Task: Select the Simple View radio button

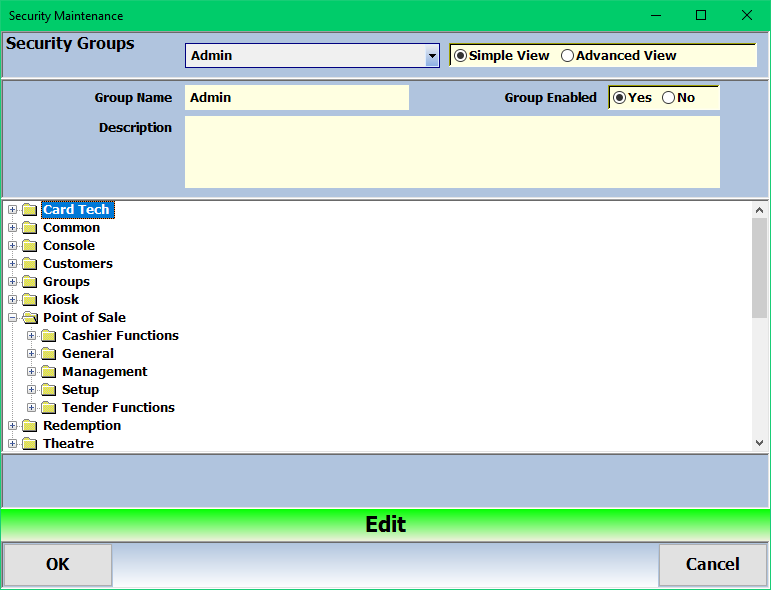Action: coord(461,56)
